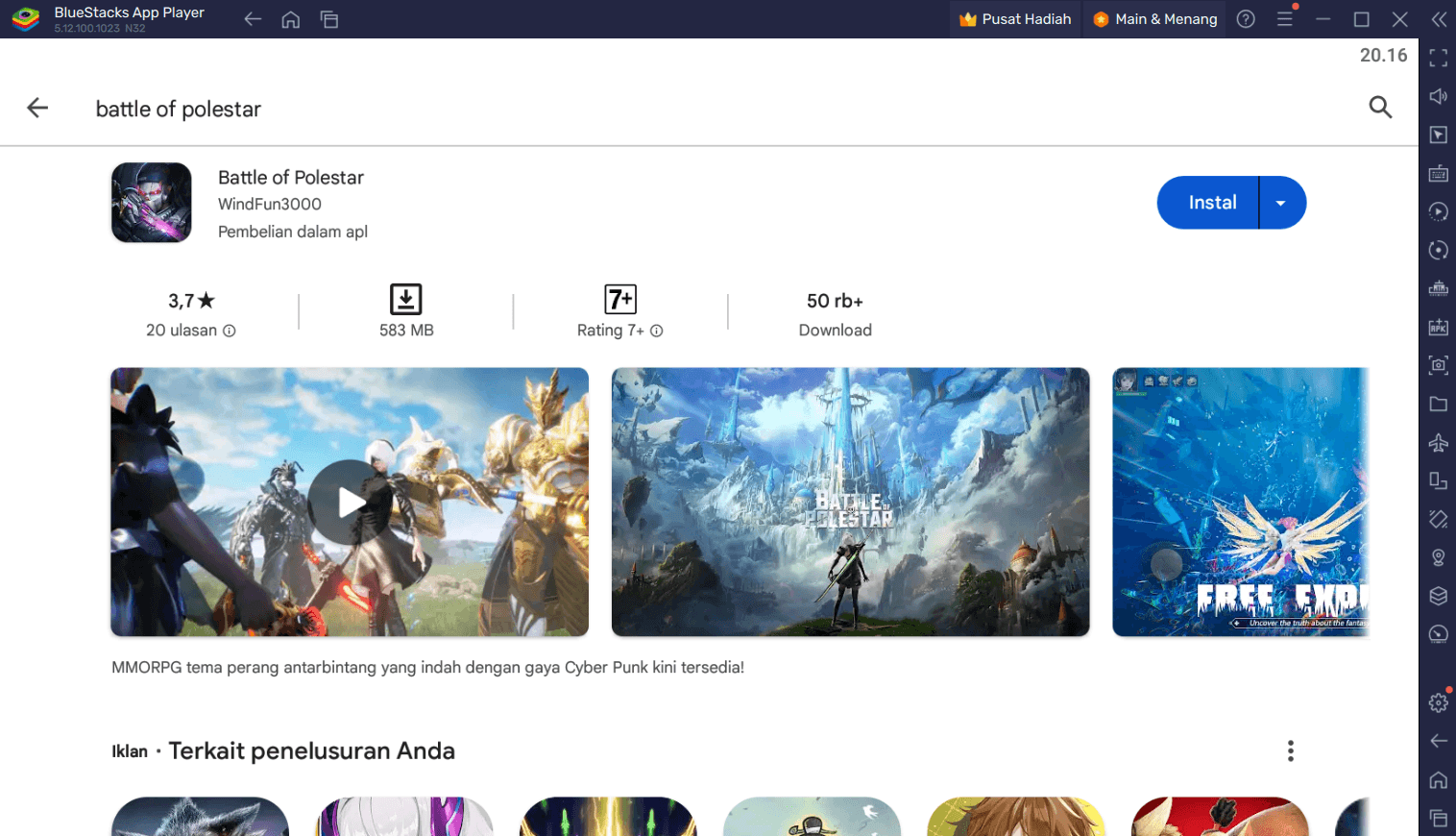The height and width of the screenshot is (836, 1456).
Task: Open the wolf-themed related app icon
Action: pyautogui.click(x=201, y=817)
